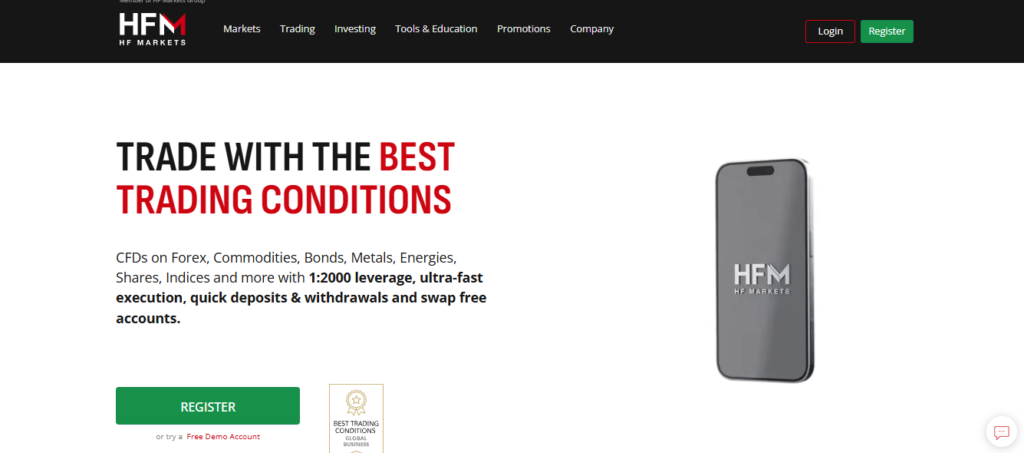Click the large green REGISTER button
The width and height of the screenshot is (1024, 453).
click(208, 406)
